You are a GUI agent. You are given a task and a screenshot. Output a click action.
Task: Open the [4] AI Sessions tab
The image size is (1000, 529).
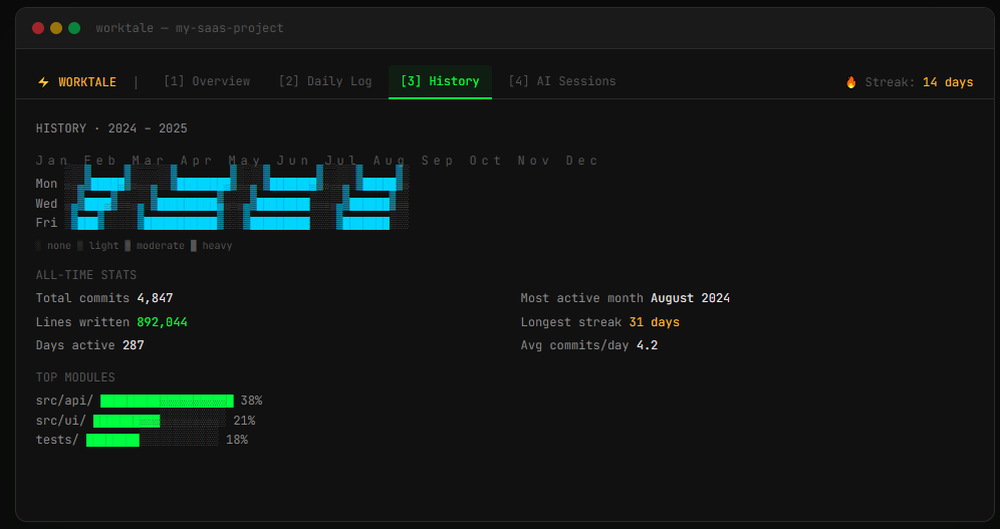[x=562, y=81]
